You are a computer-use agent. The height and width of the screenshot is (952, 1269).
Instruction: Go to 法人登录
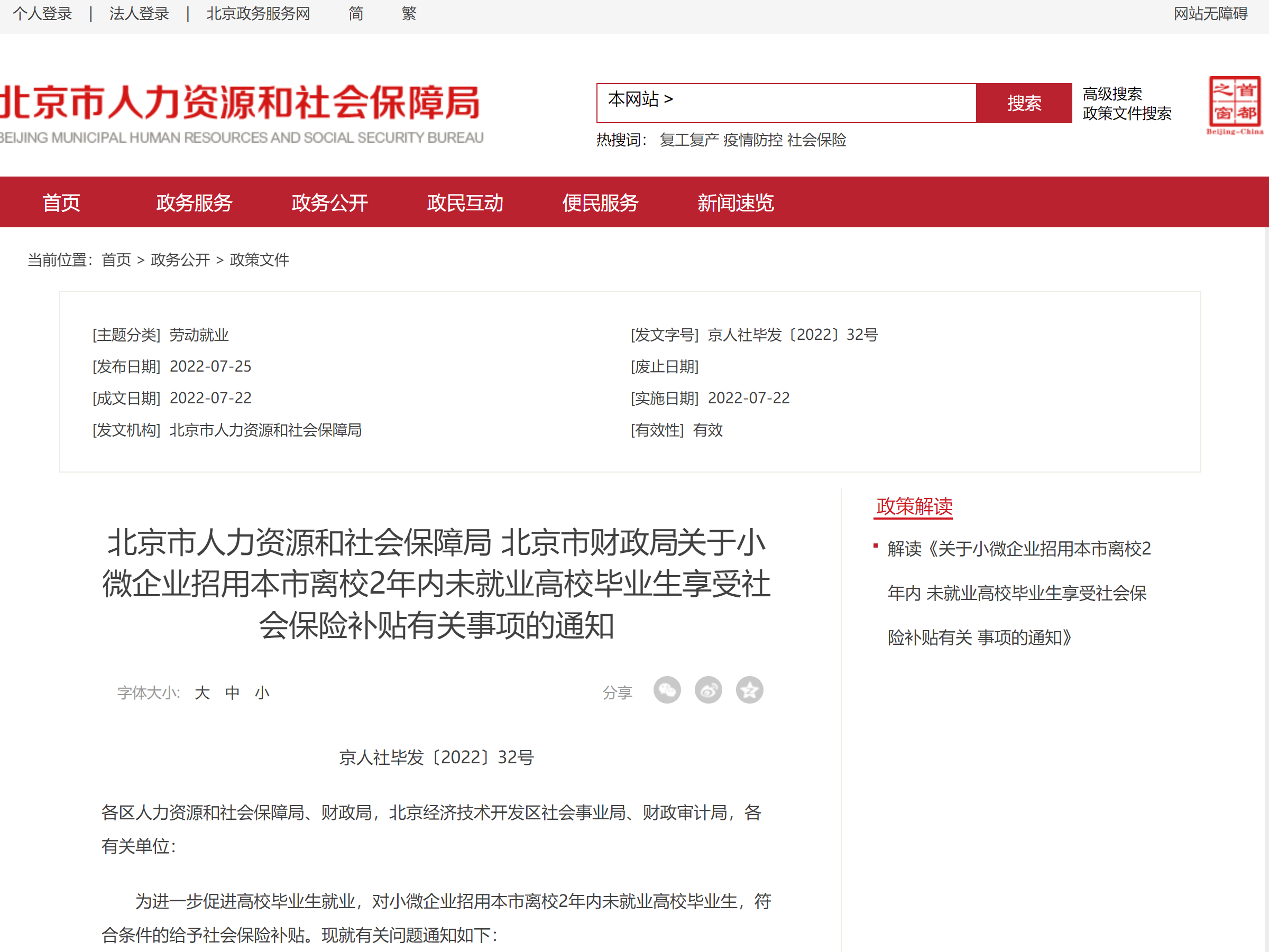140,14
